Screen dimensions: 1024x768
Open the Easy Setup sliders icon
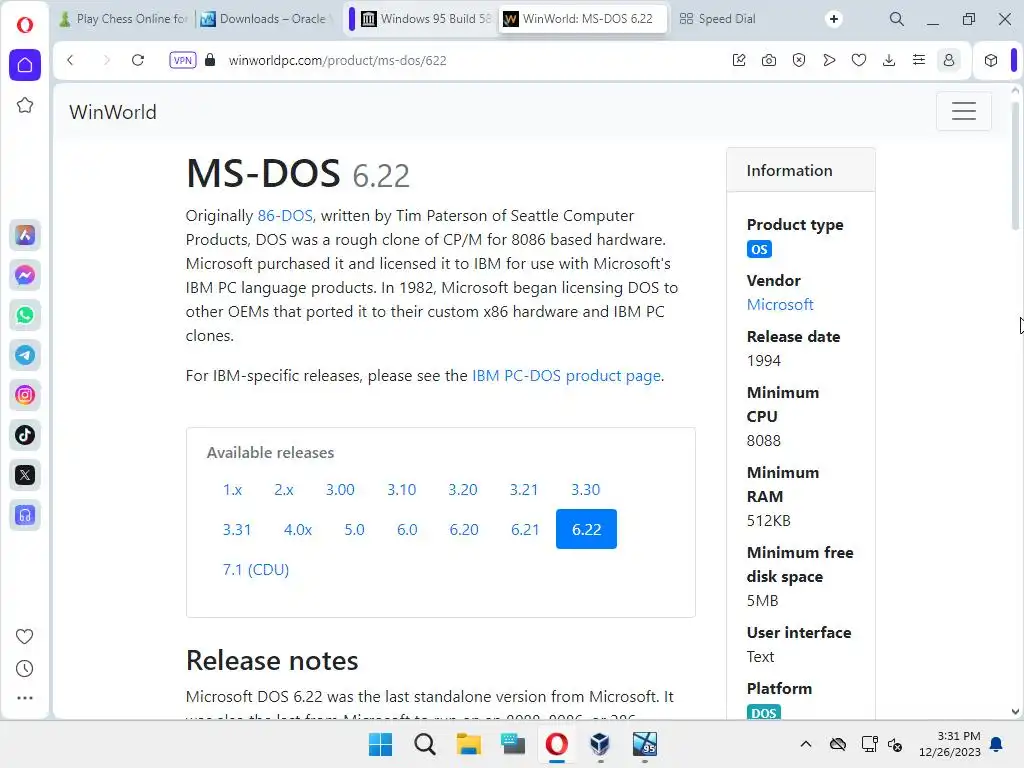919,60
